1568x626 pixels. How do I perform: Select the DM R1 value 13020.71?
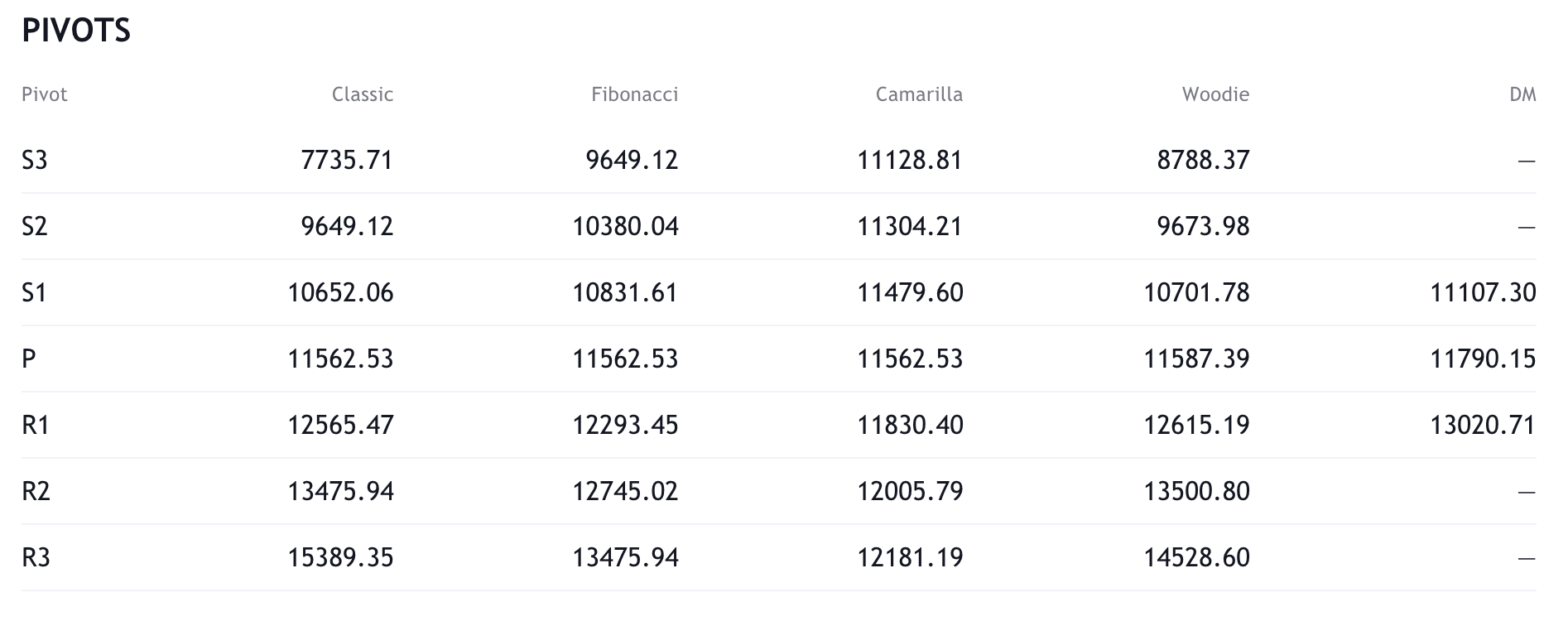pos(1483,425)
